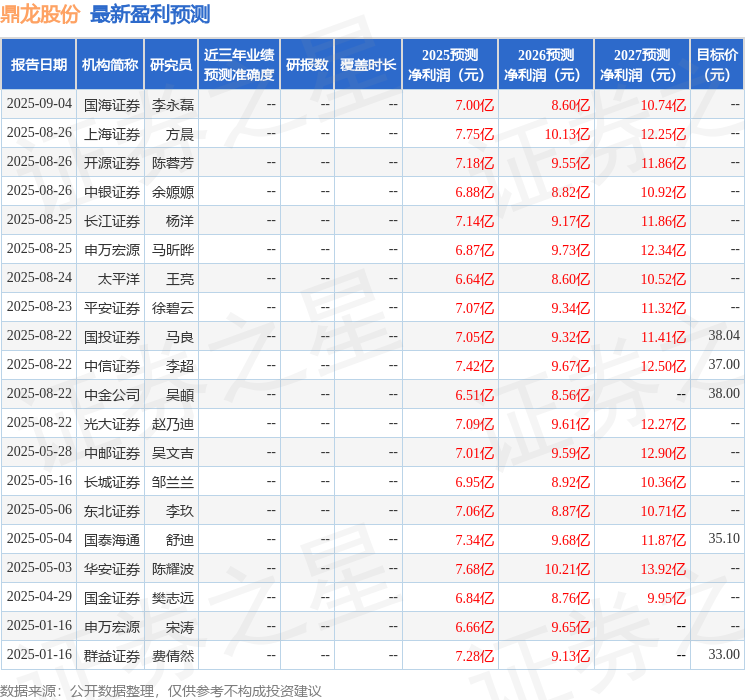Click the 9.95亿 2027 forecast value

tap(667, 598)
